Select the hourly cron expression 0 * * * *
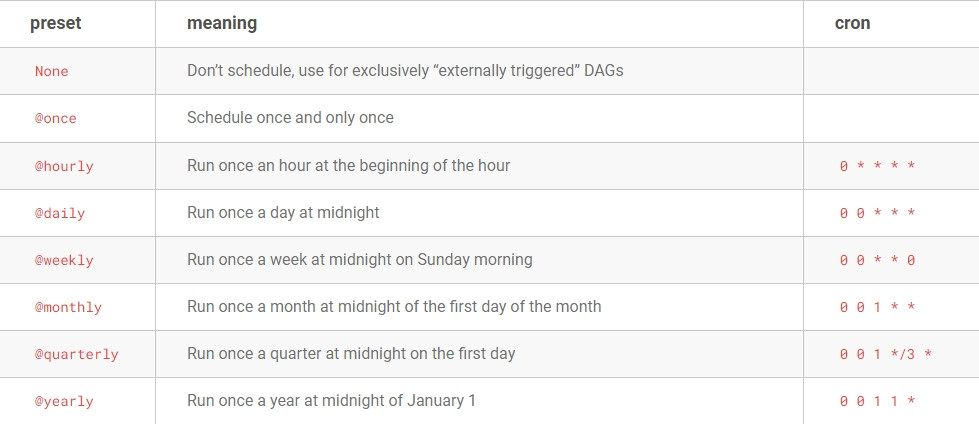This screenshot has width=979, height=424. (x=877, y=166)
